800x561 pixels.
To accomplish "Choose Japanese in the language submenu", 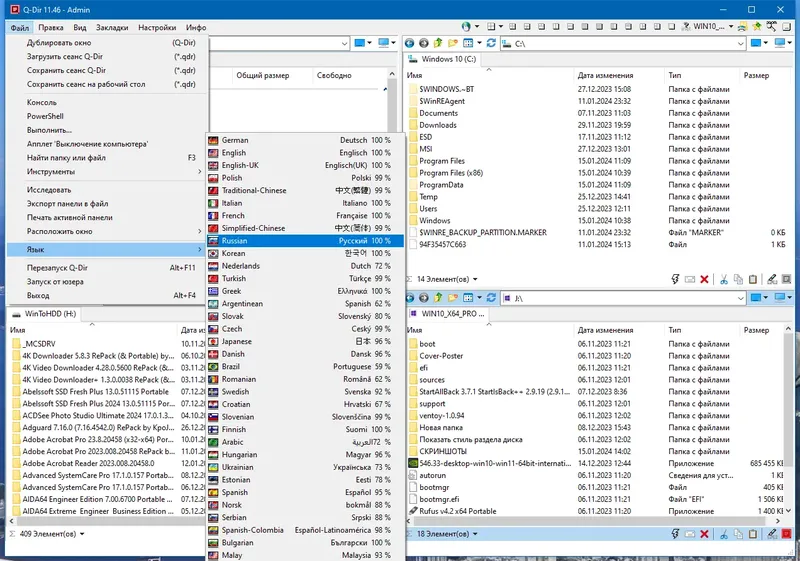I will point(305,341).
